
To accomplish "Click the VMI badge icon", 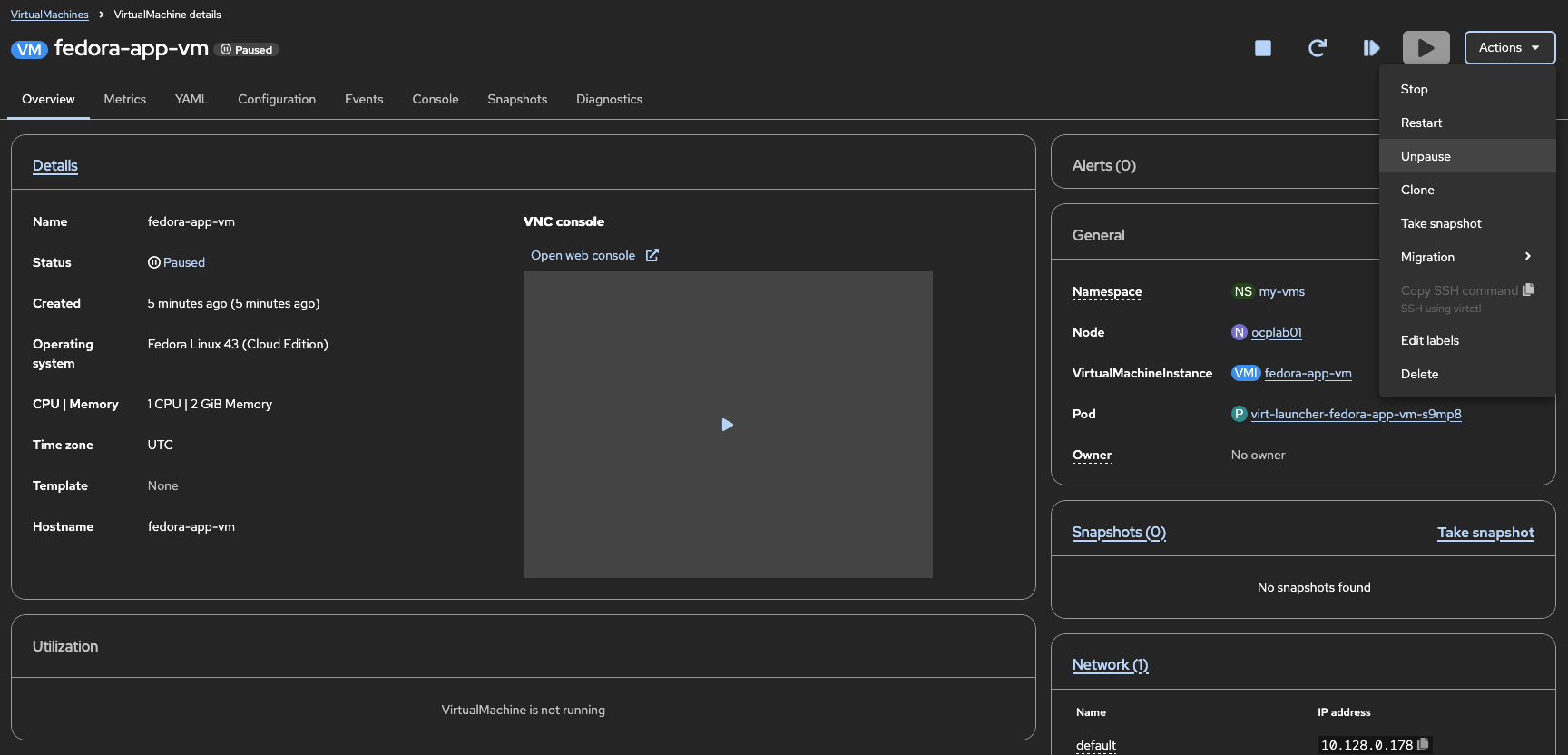I will 1246,373.
